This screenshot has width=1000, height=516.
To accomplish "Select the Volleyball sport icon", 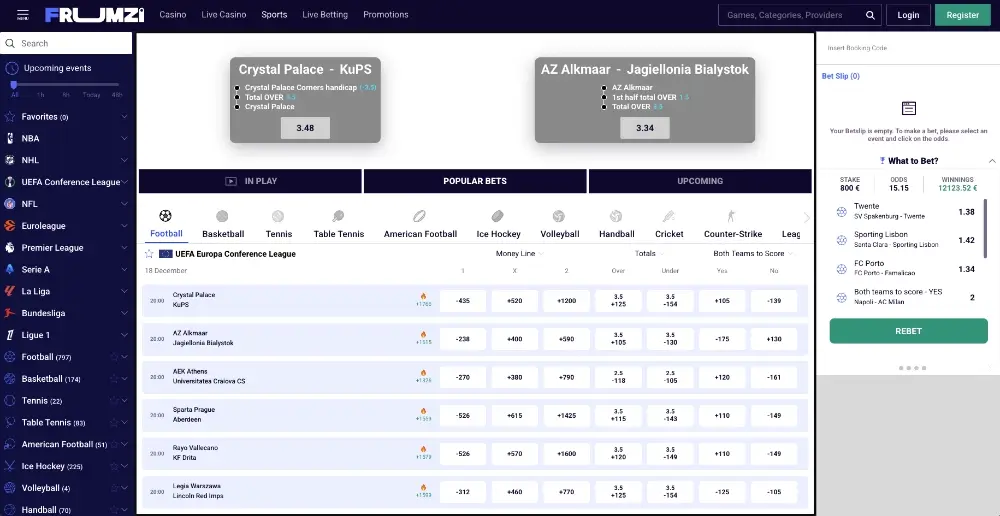I will 559,216.
